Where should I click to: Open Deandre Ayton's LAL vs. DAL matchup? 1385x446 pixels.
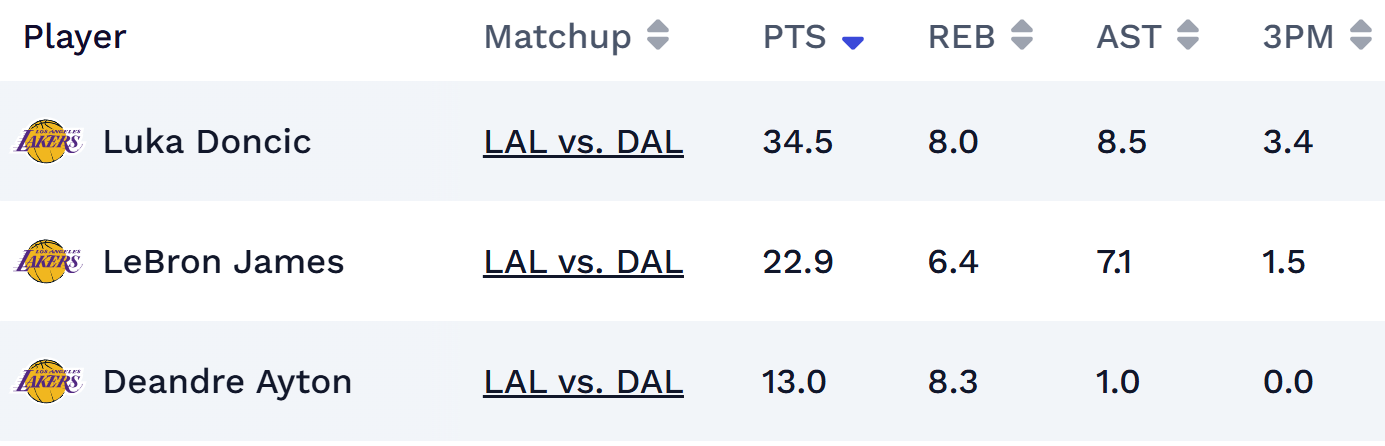tap(583, 382)
